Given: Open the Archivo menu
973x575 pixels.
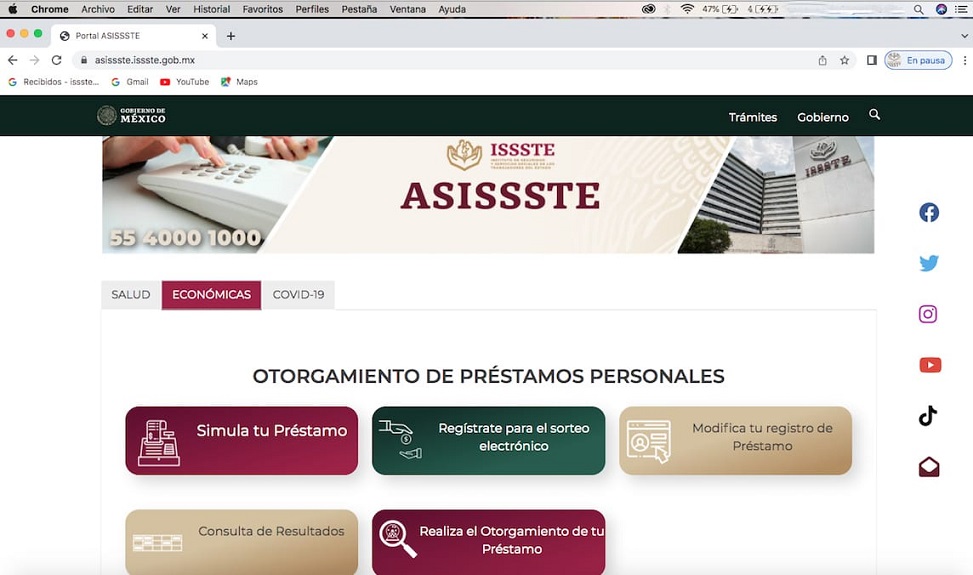Looking at the screenshot, I should 98,9.
